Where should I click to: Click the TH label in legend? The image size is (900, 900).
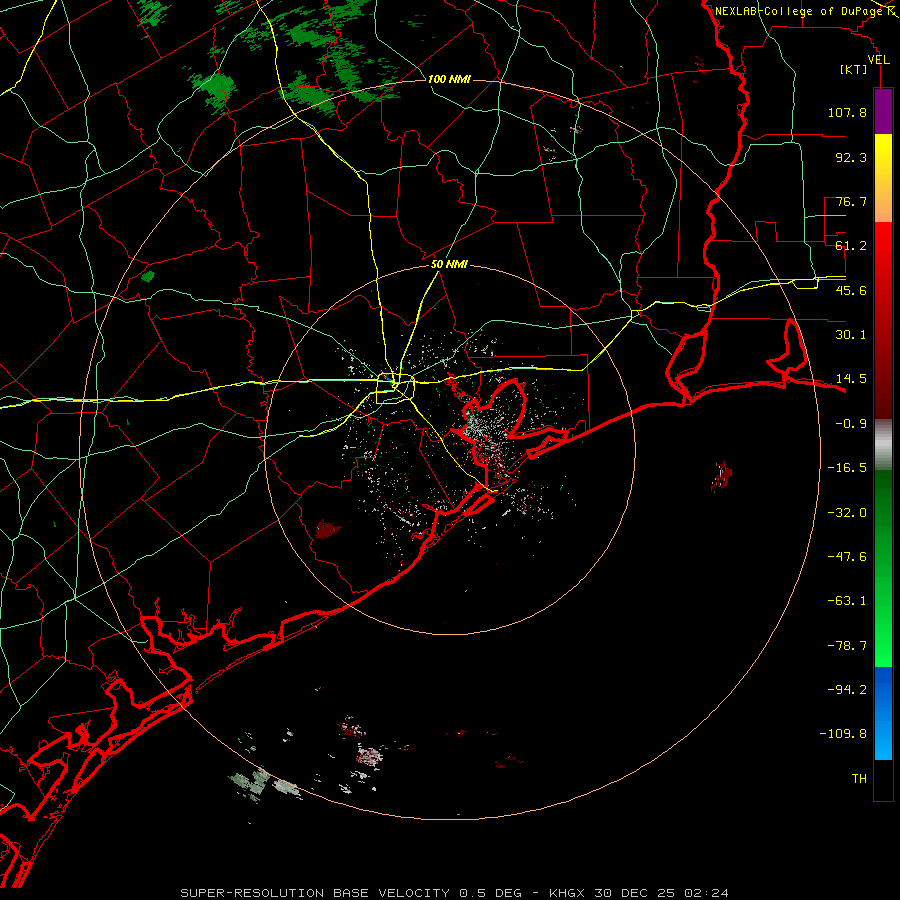tap(859, 779)
